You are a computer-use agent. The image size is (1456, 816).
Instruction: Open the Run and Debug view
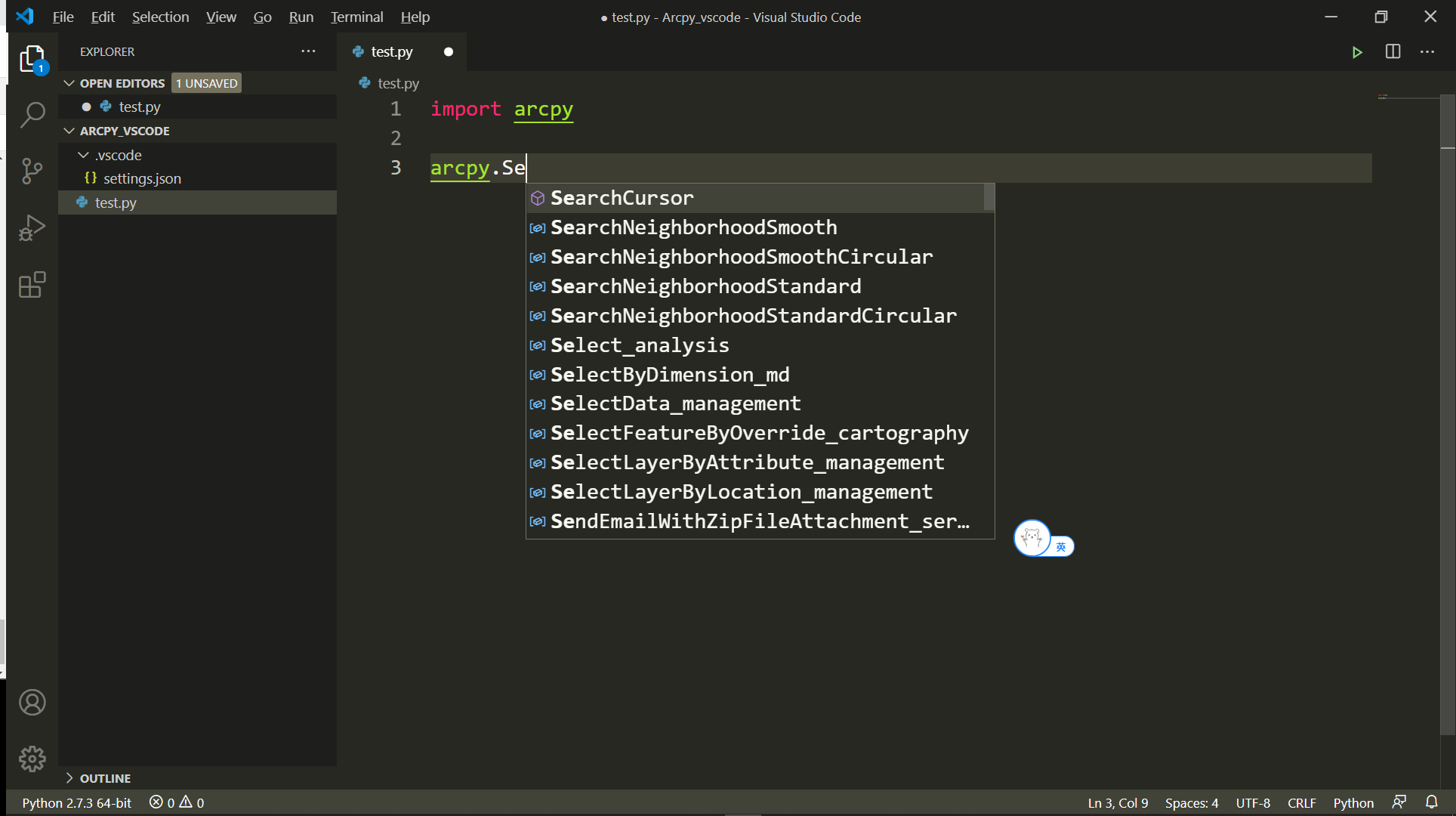32,228
